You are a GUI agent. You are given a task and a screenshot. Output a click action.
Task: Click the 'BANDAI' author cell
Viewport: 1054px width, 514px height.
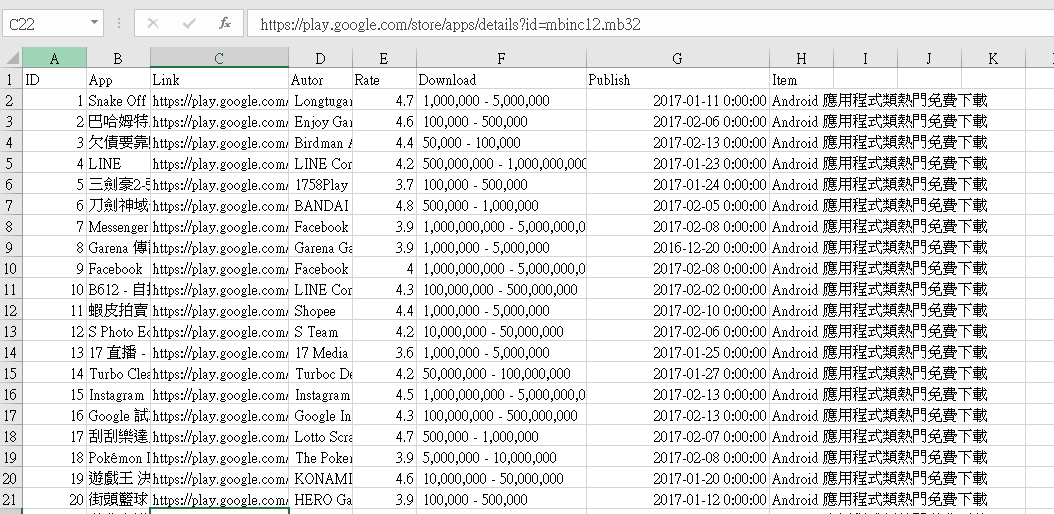tap(321, 206)
